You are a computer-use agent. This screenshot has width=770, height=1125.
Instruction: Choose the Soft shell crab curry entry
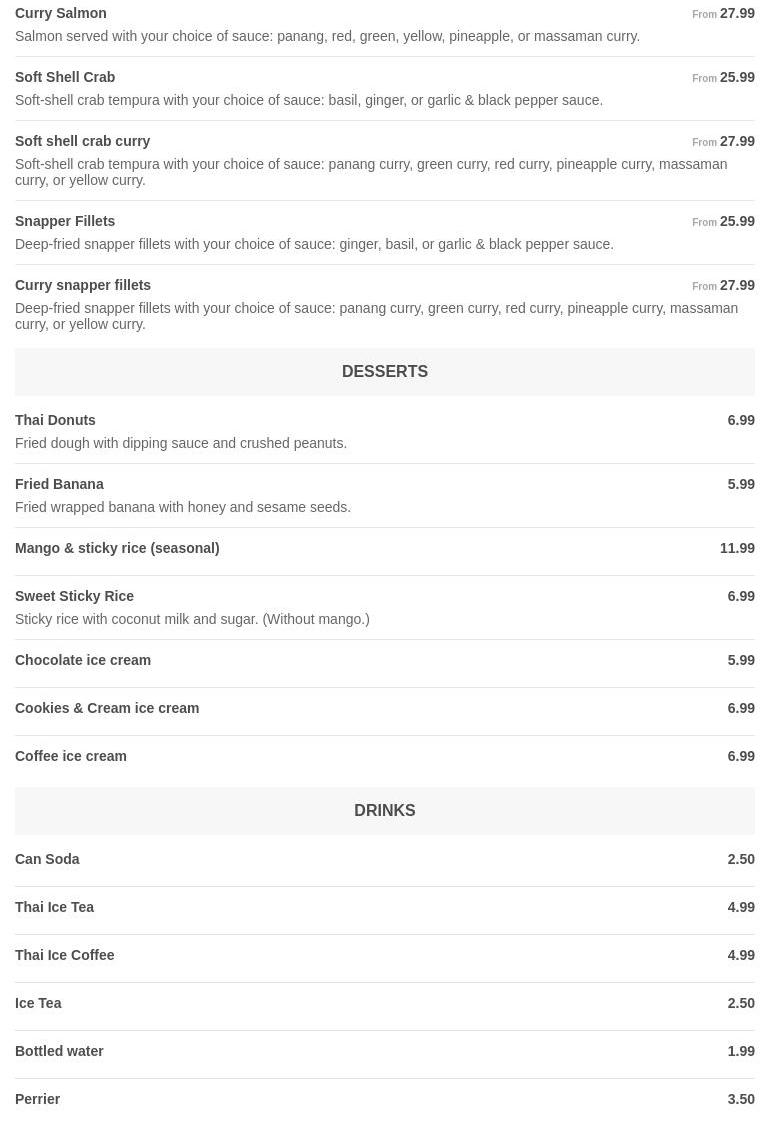tap(83, 141)
